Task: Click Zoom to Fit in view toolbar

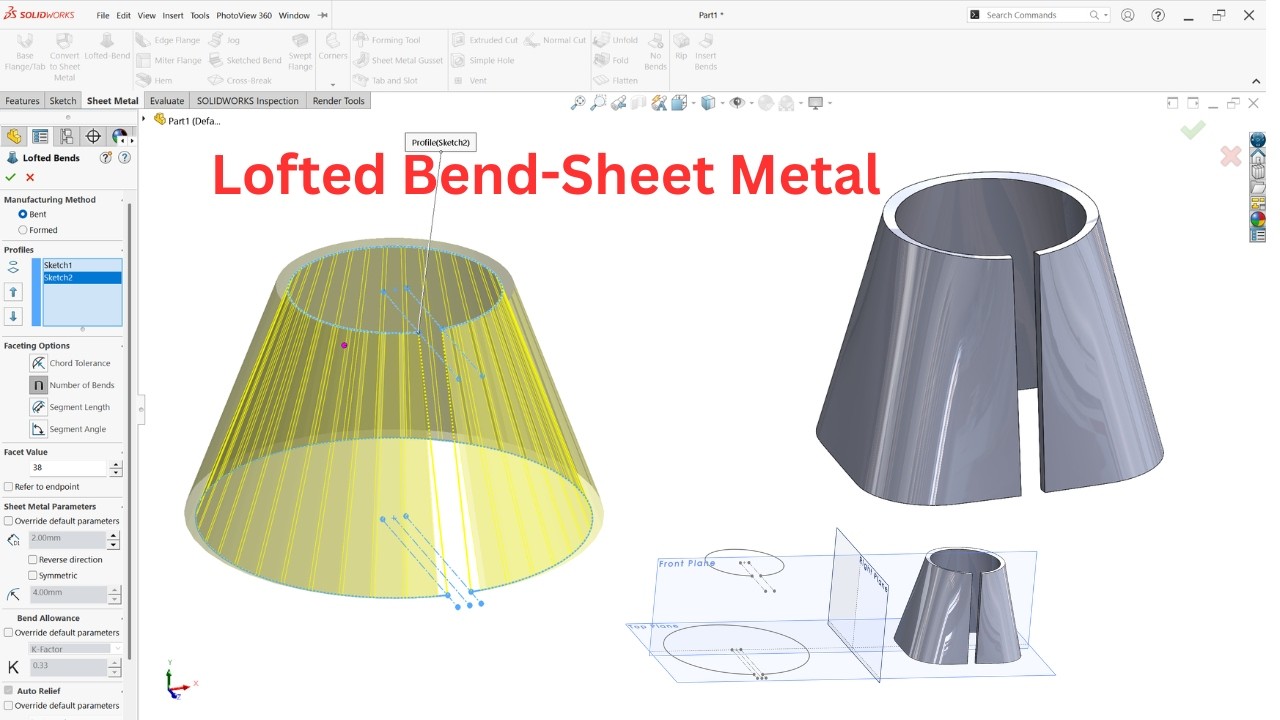Action: (578, 102)
